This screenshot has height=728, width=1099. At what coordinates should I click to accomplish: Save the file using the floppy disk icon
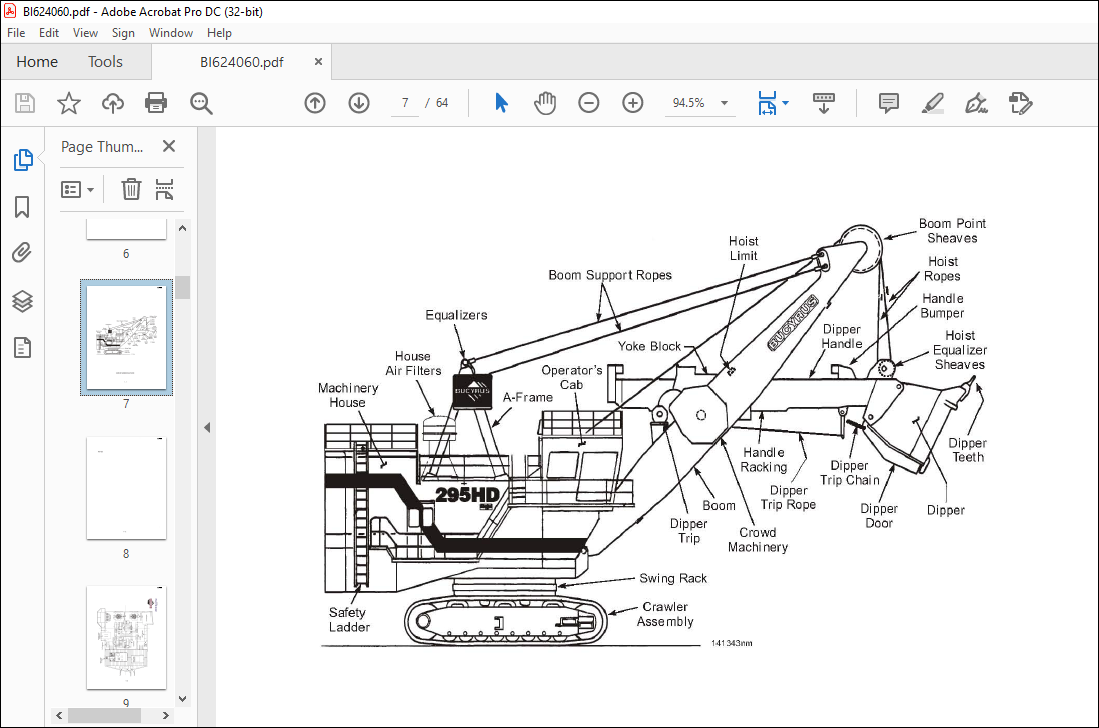25,103
